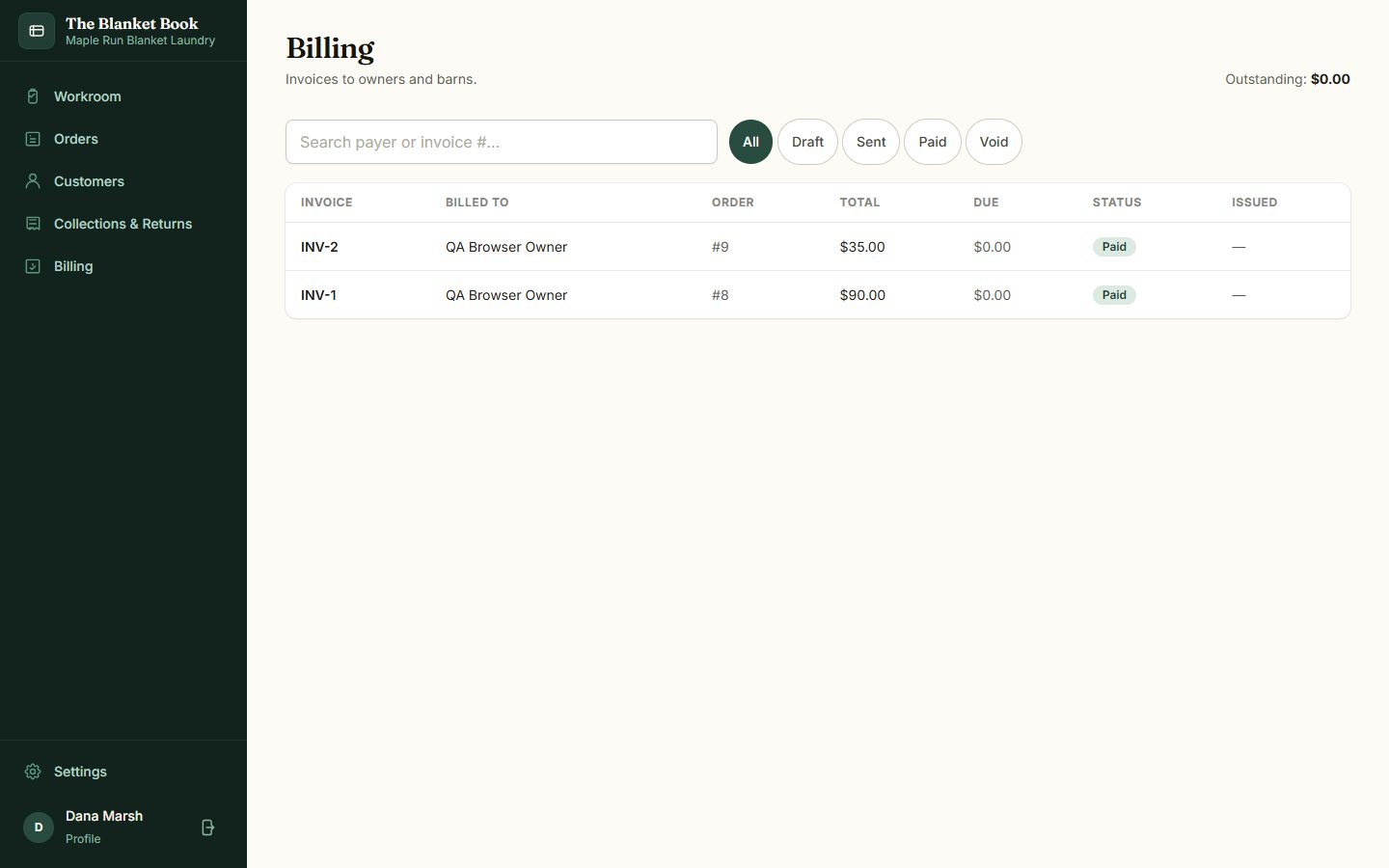Click the Customers person icon
Screen dimensions: 1389x868
[x=33, y=181]
